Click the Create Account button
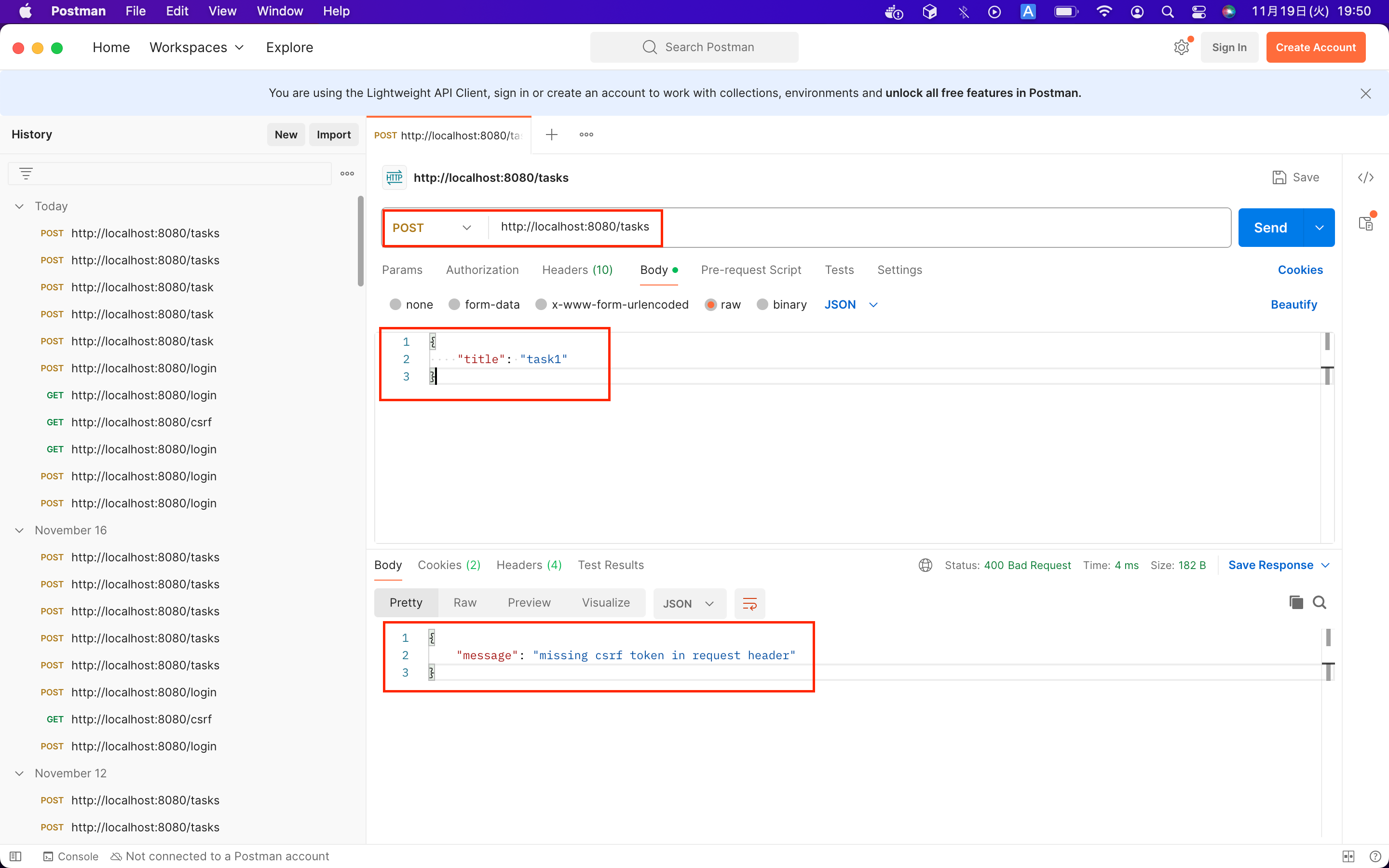The height and width of the screenshot is (868, 1389). click(x=1316, y=48)
